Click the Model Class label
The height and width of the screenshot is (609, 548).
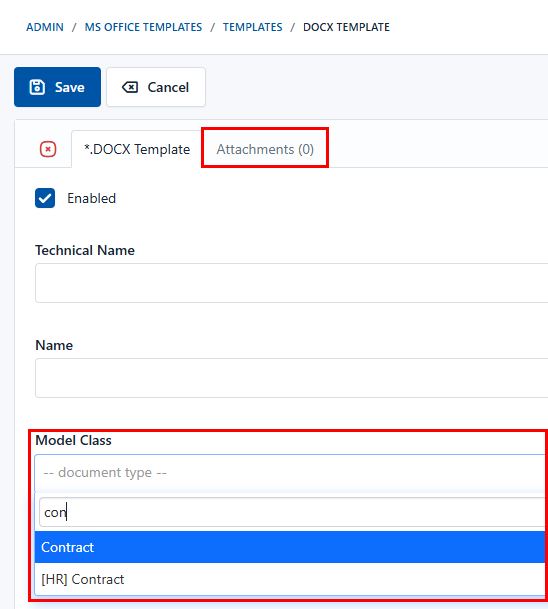tap(73, 440)
